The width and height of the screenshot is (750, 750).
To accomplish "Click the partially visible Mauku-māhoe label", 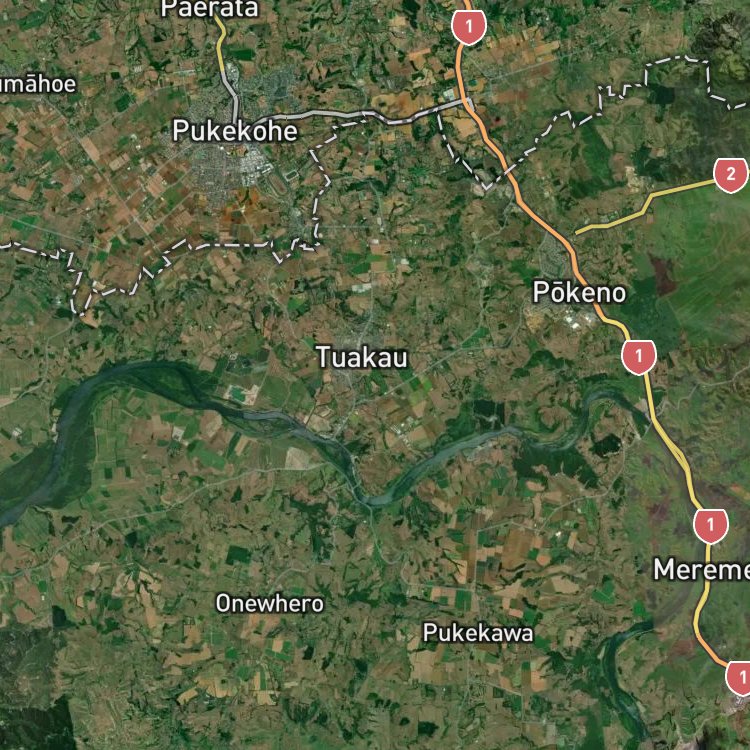I will 37,84.
